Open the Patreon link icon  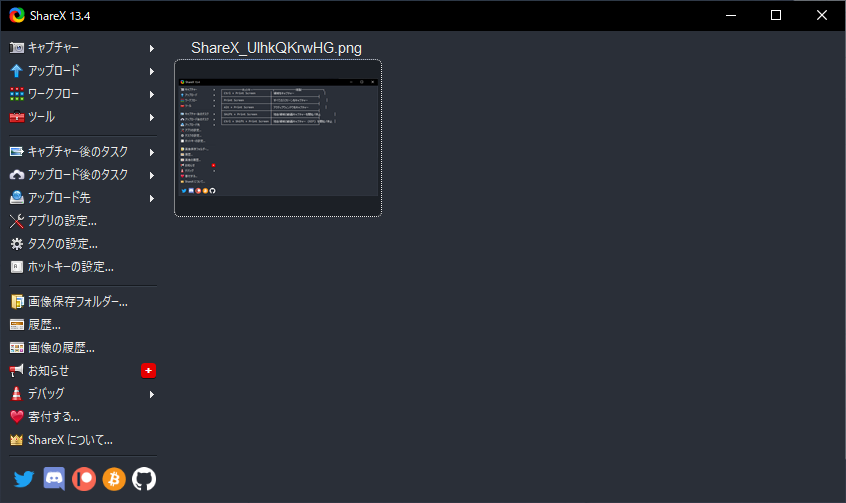point(84,479)
